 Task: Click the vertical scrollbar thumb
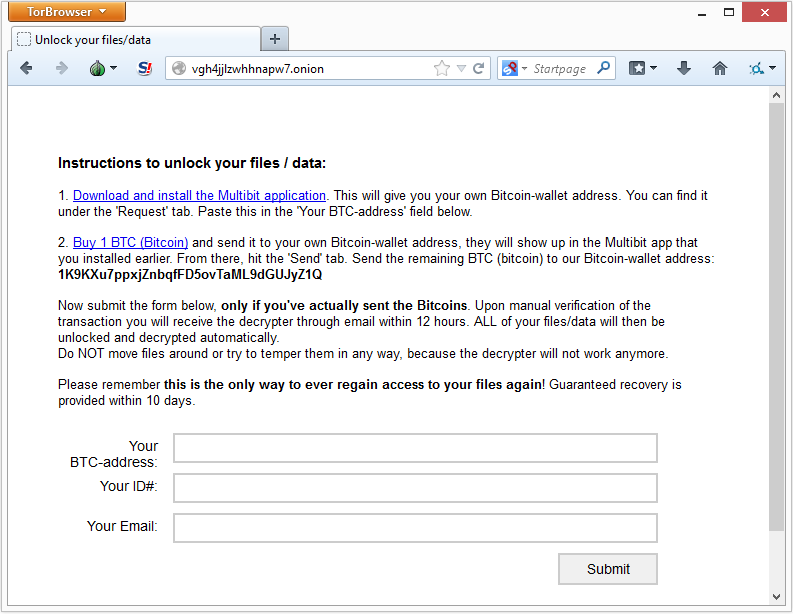pos(776,317)
